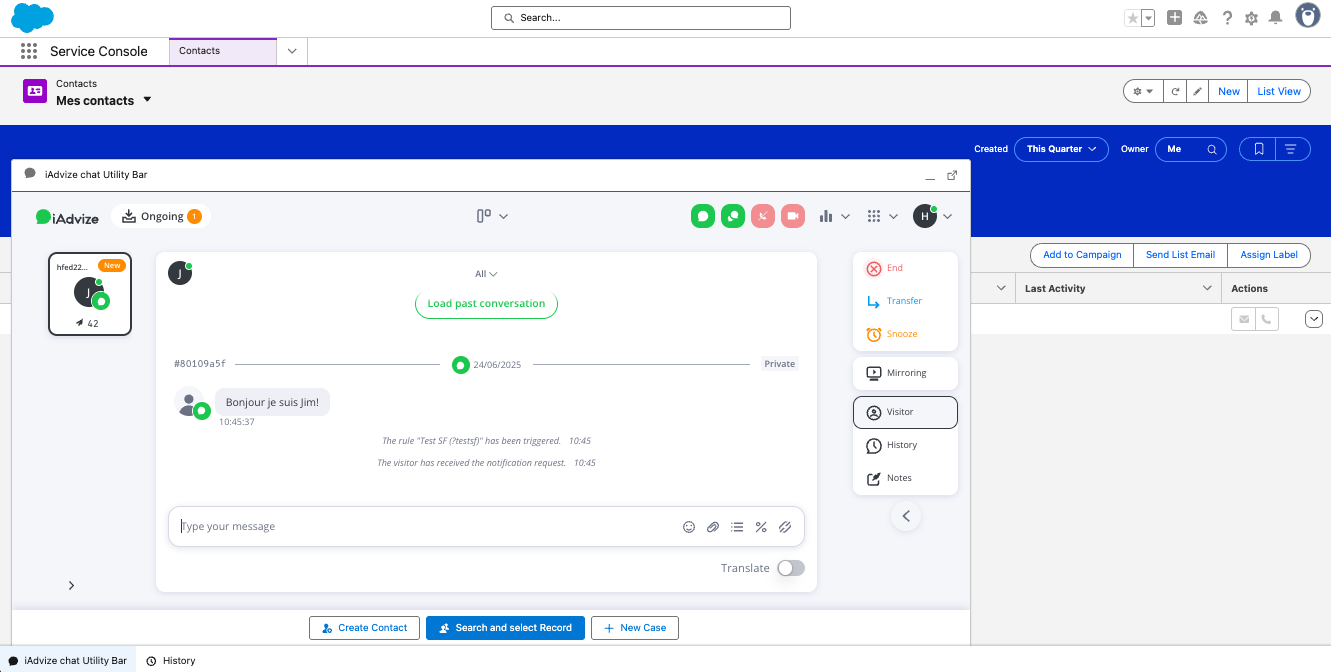Open the Salesforce help question mark
The width and height of the screenshot is (1331, 672).
[x=1227, y=18]
